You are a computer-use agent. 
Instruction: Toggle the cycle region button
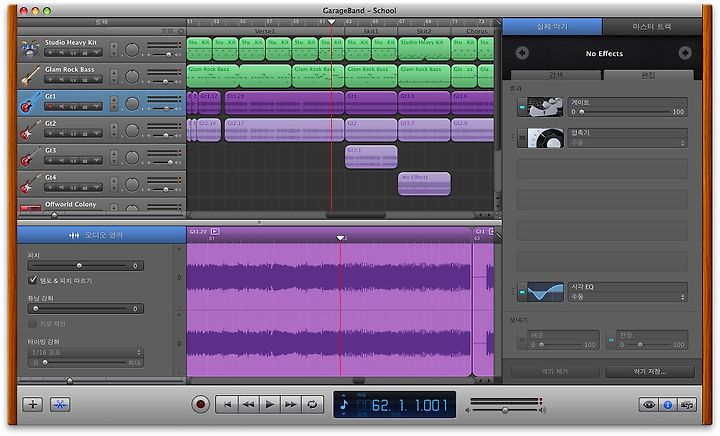pyautogui.click(x=312, y=404)
